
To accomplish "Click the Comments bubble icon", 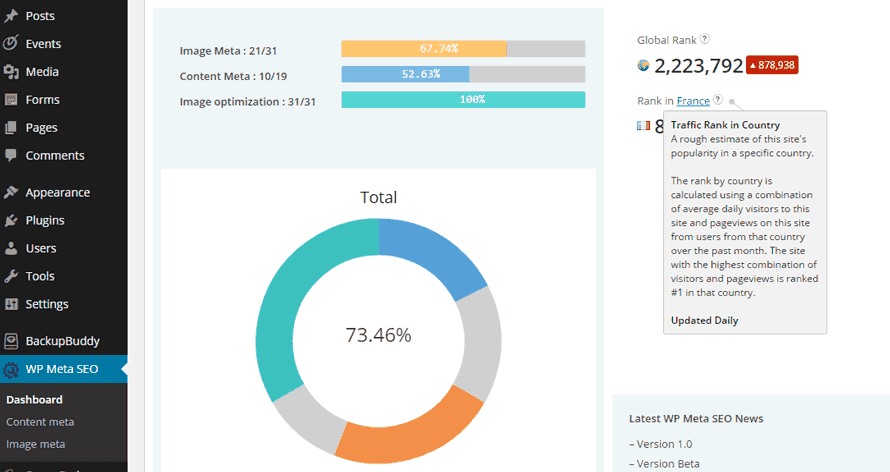I will point(11,155).
